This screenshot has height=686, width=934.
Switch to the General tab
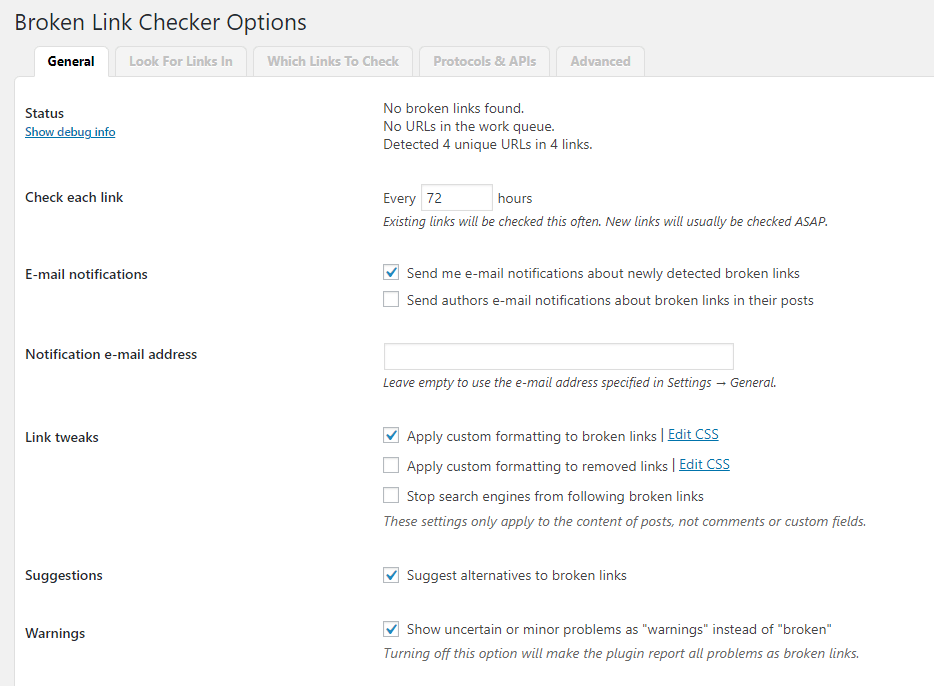point(71,61)
